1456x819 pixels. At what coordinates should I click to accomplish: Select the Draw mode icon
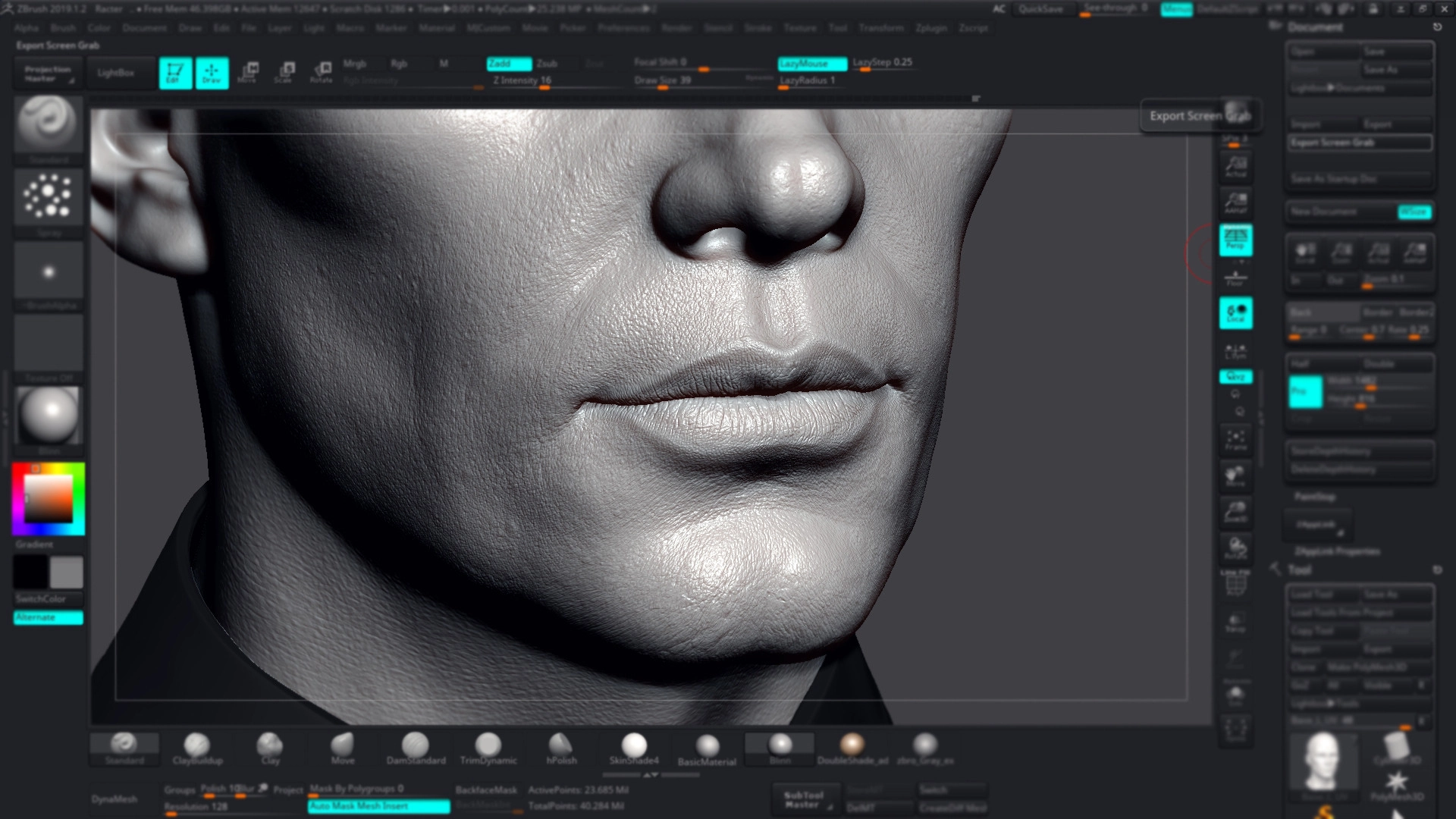pyautogui.click(x=212, y=73)
